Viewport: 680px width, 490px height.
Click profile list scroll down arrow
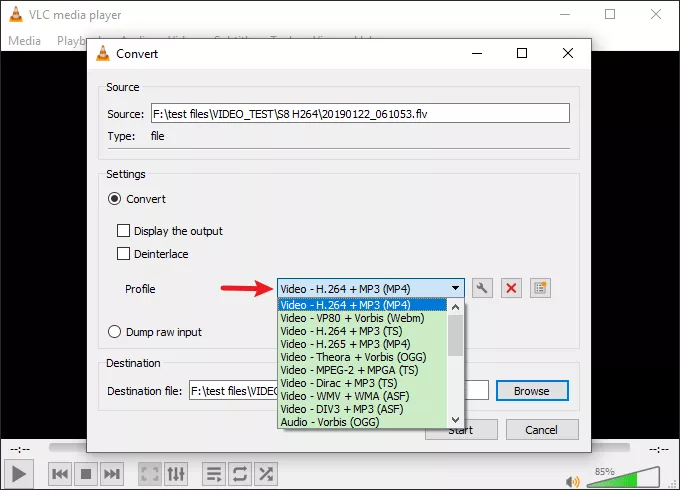(x=455, y=420)
